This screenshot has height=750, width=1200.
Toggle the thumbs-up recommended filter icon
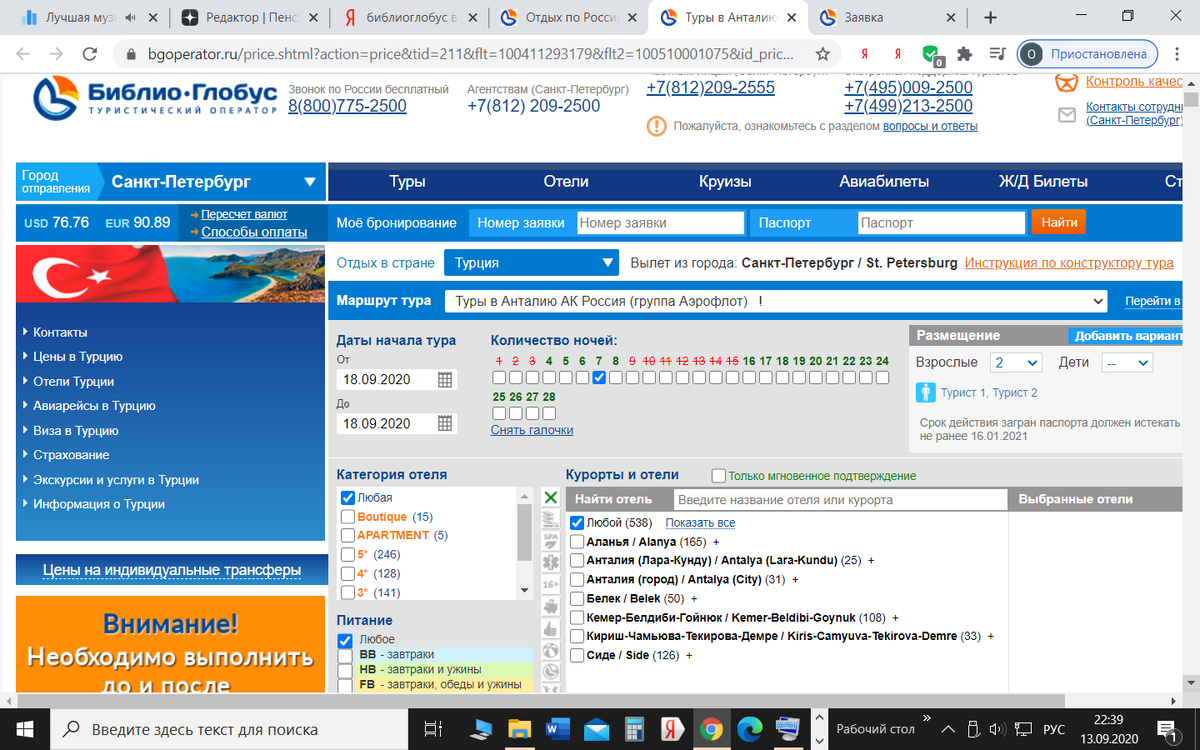click(x=550, y=629)
